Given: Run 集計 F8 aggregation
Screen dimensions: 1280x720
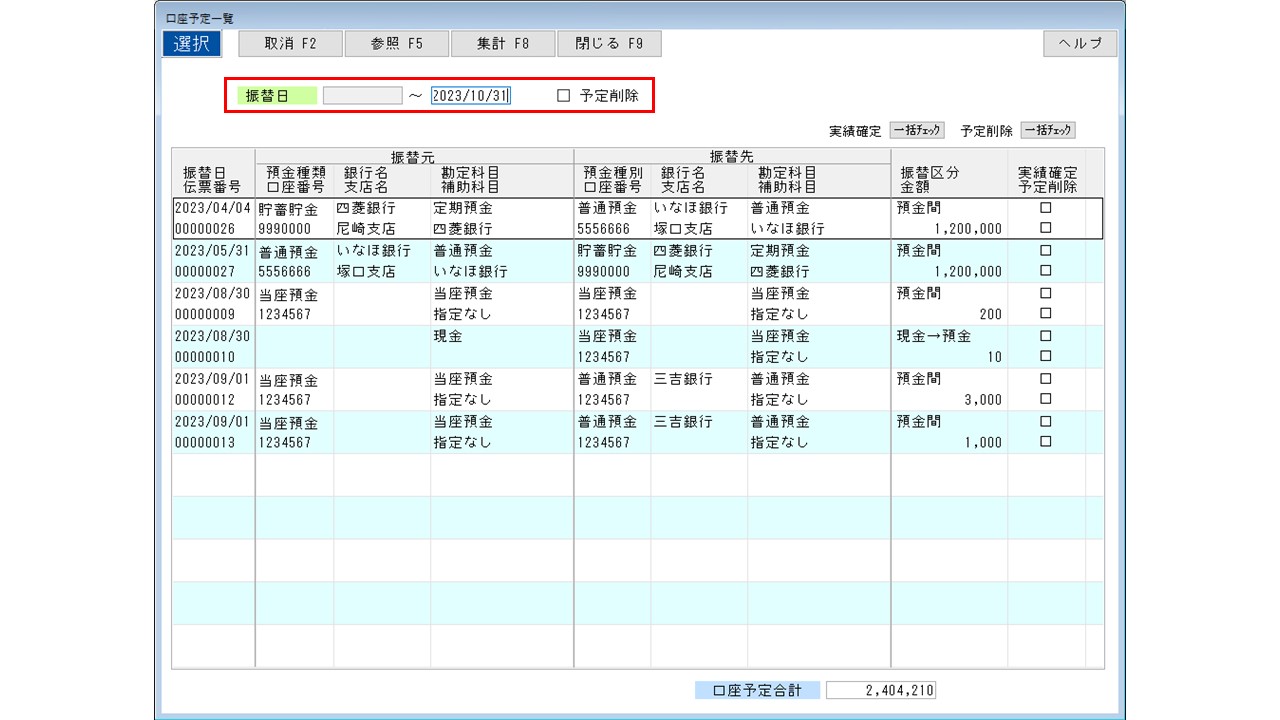Looking at the screenshot, I should pyautogui.click(x=503, y=44).
